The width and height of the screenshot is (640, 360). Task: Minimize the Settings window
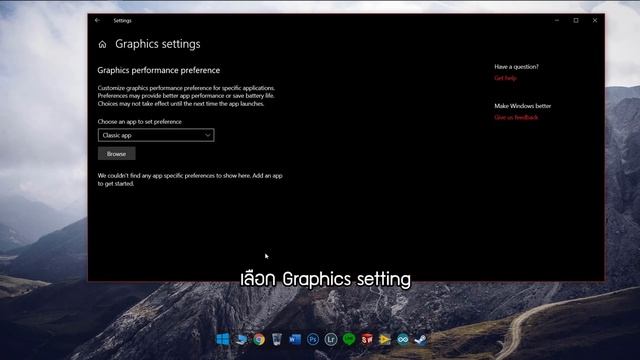point(557,20)
